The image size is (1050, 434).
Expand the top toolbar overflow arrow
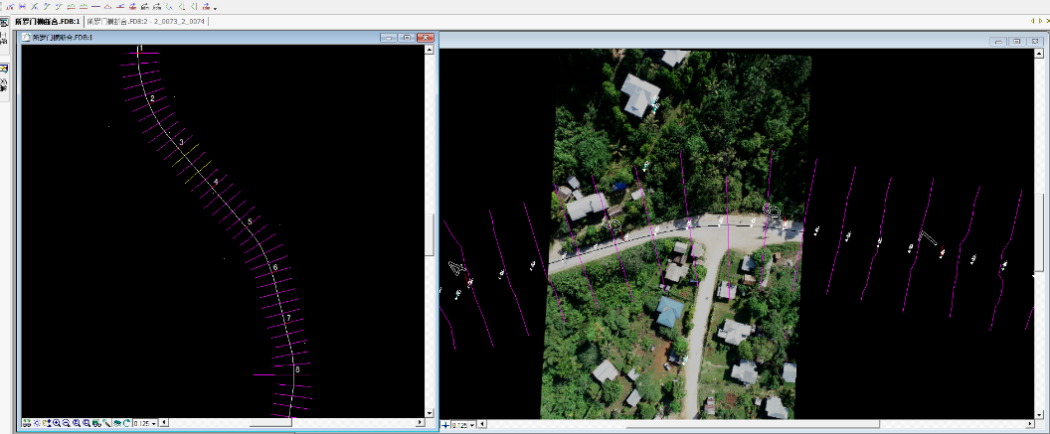click(215, 7)
